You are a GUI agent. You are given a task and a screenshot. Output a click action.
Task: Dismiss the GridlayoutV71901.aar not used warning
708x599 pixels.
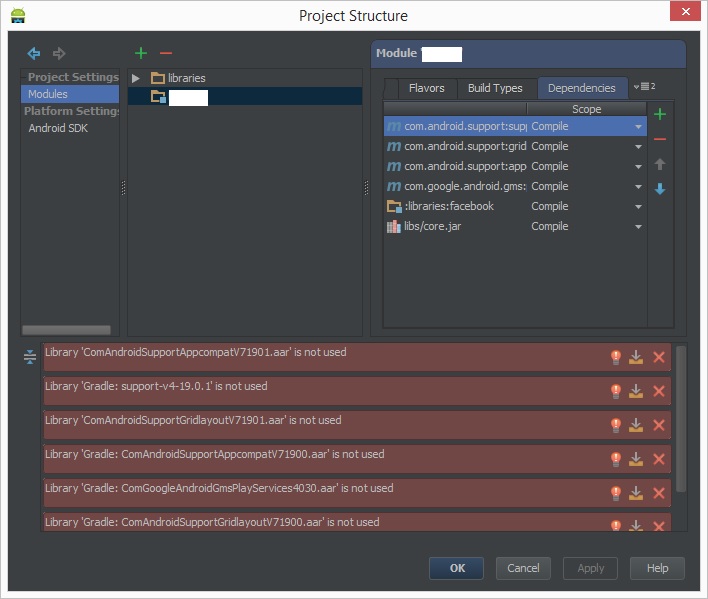(x=659, y=425)
